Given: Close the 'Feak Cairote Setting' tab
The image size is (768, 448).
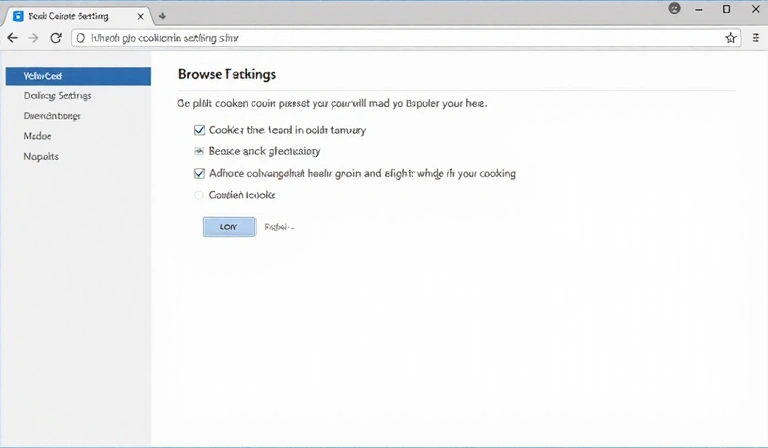Looking at the screenshot, I should [141, 16].
